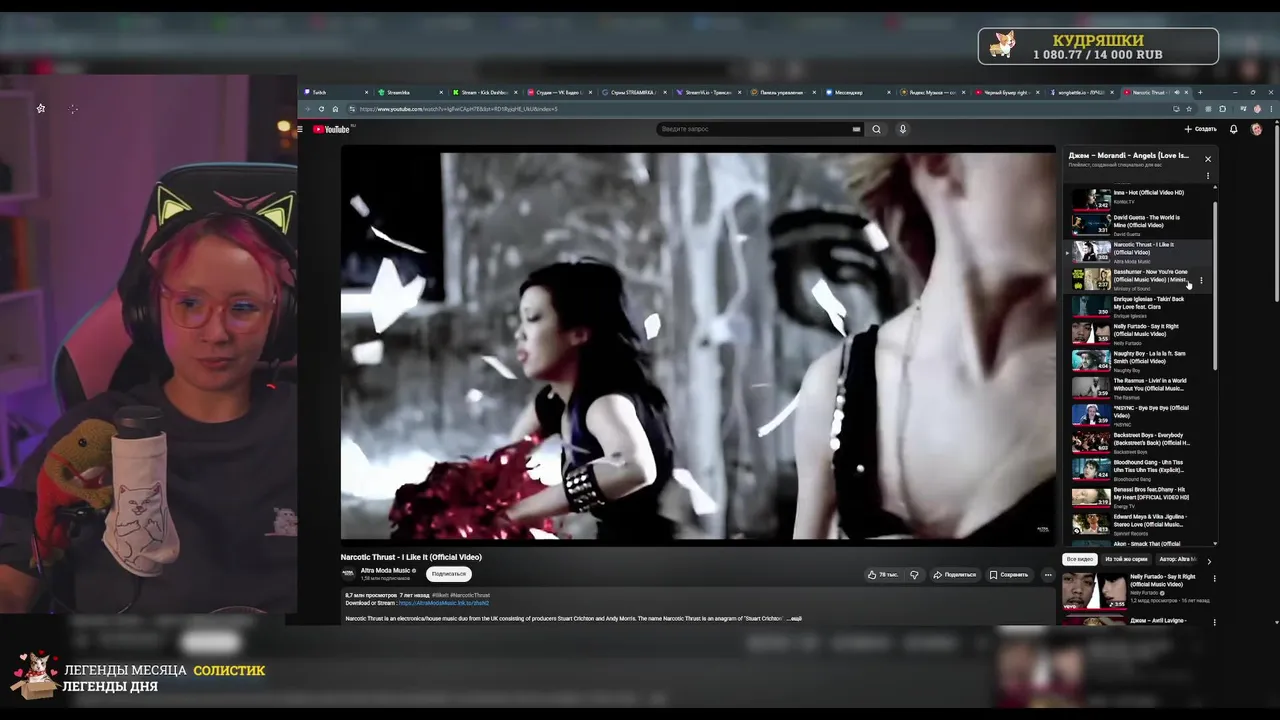Activate voice search microphone
Viewport: 1280px width, 720px height.
click(x=902, y=129)
